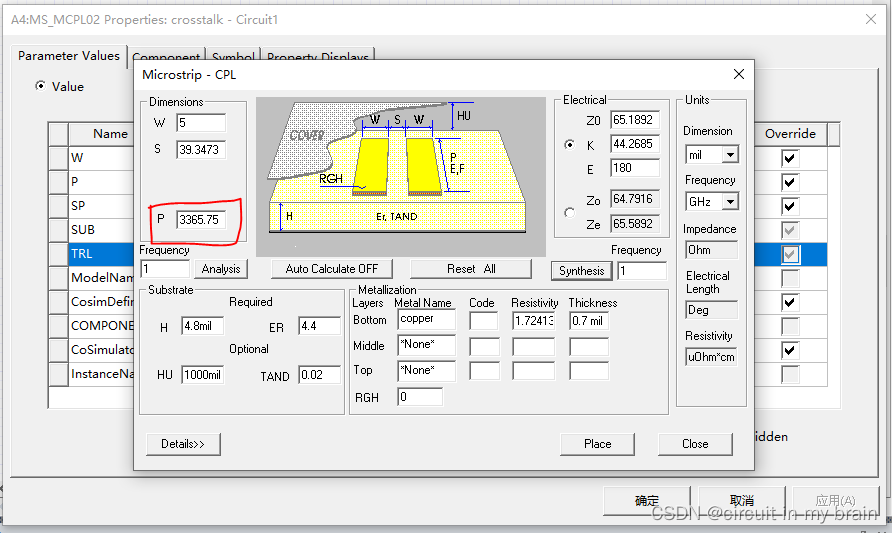The image size is (892, 533).
Task: Switch to the Parameter Values tab
Action: coord(69,56)
